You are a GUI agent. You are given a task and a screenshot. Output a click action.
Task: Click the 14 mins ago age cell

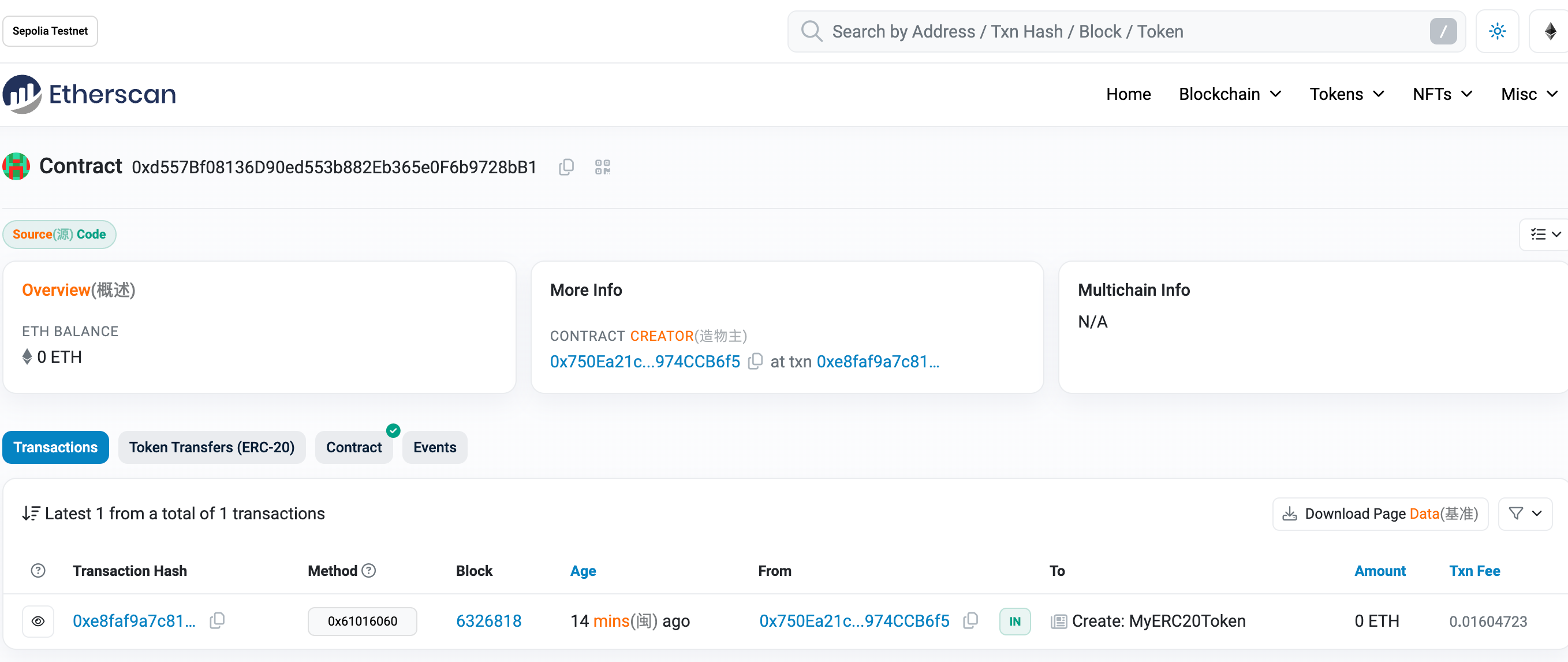tap(629, 621)
